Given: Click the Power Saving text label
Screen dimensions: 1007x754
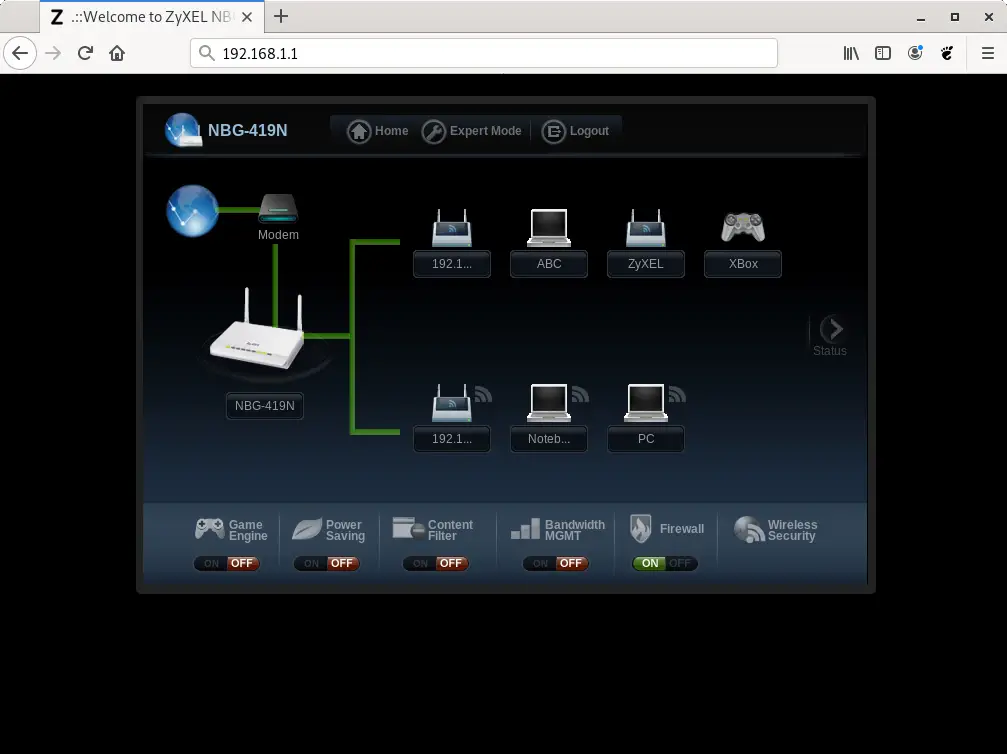Looking at the screenshot, I should [346, 530].
